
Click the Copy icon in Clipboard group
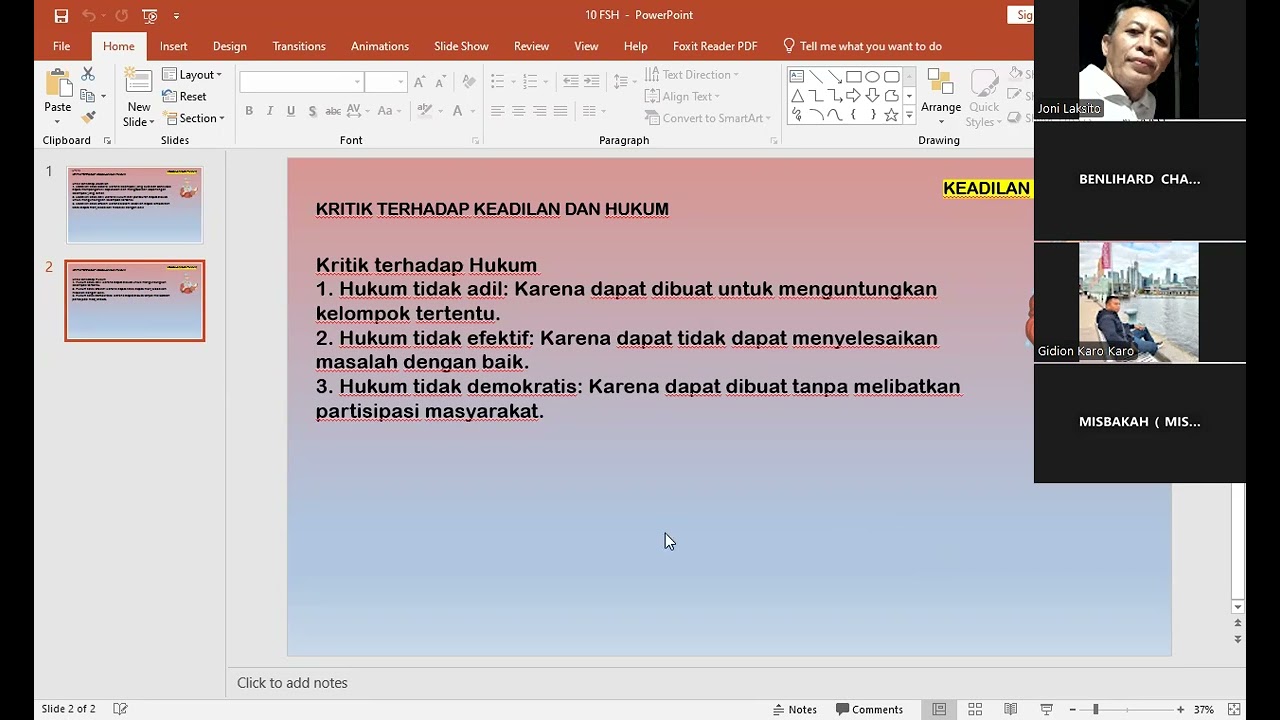[x=88, y=96]
